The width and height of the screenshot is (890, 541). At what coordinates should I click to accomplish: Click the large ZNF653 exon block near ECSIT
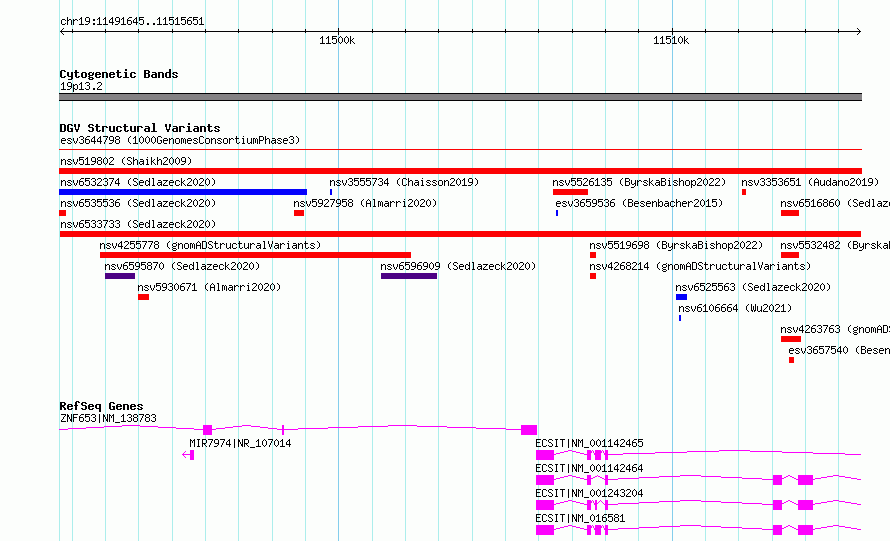529,430
